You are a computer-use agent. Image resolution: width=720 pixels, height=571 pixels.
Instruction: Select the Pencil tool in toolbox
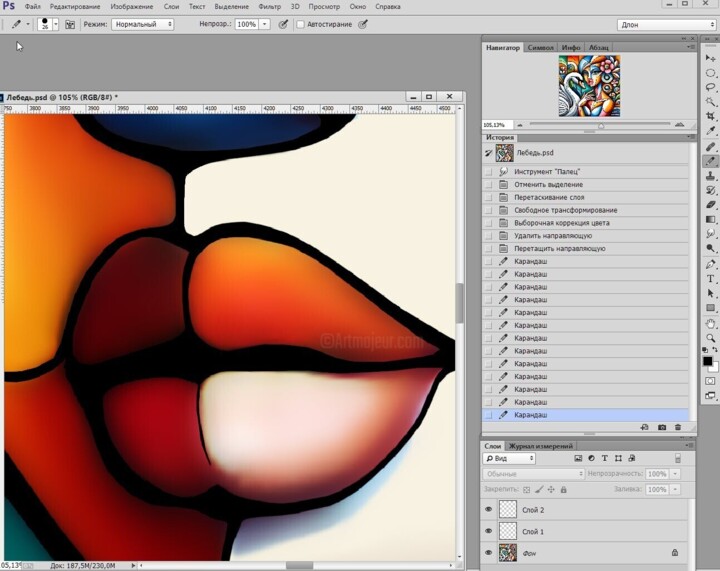[710, 161]
